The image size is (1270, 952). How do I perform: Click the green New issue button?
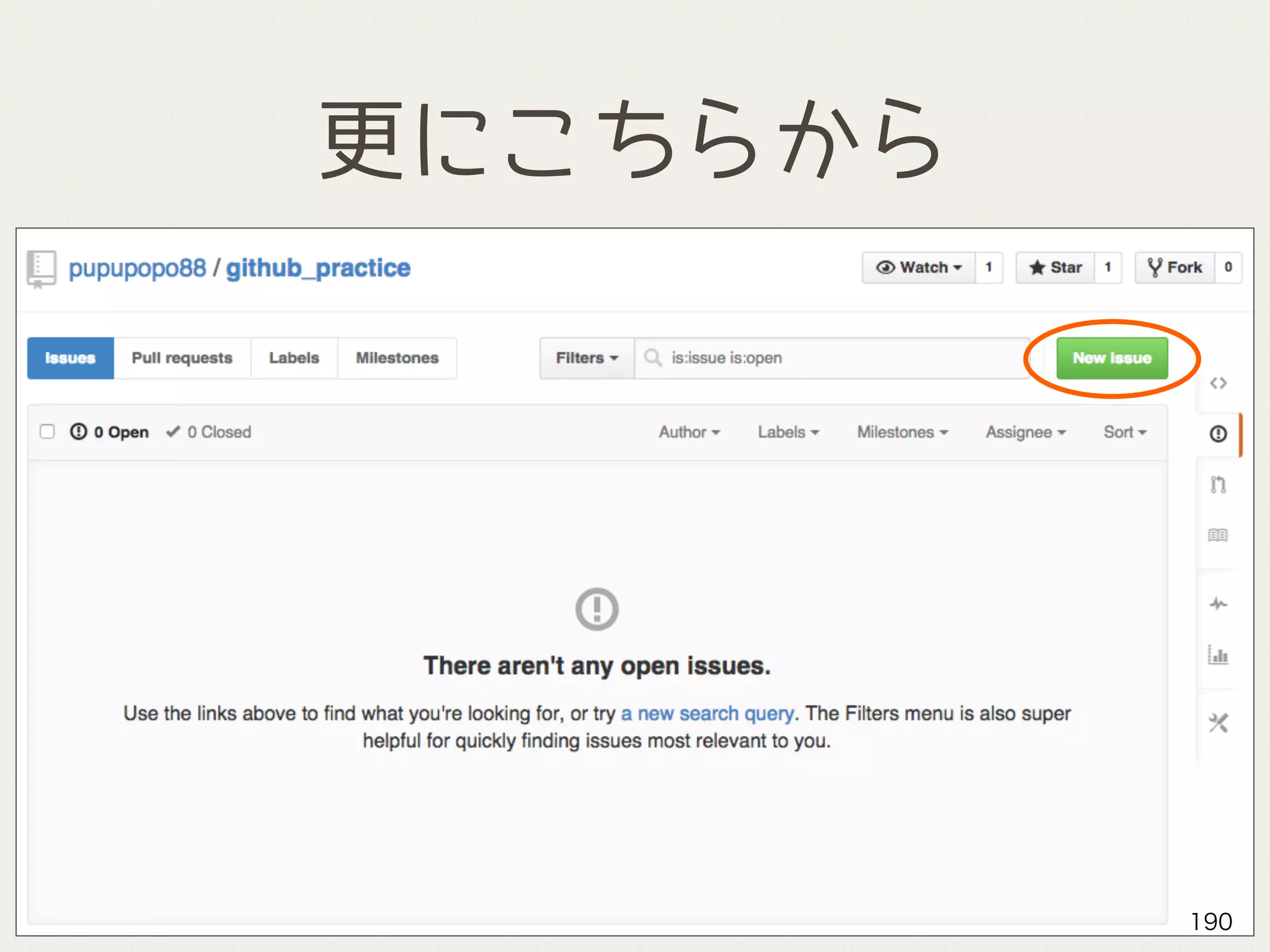click(1112, 358)
